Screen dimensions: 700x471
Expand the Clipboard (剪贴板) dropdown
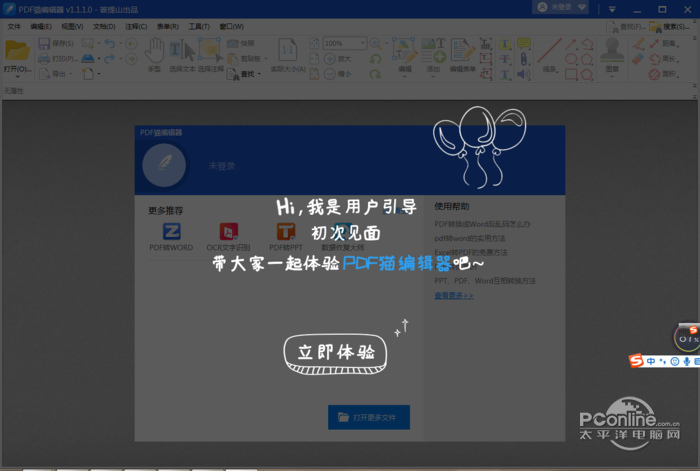point(266,58)
